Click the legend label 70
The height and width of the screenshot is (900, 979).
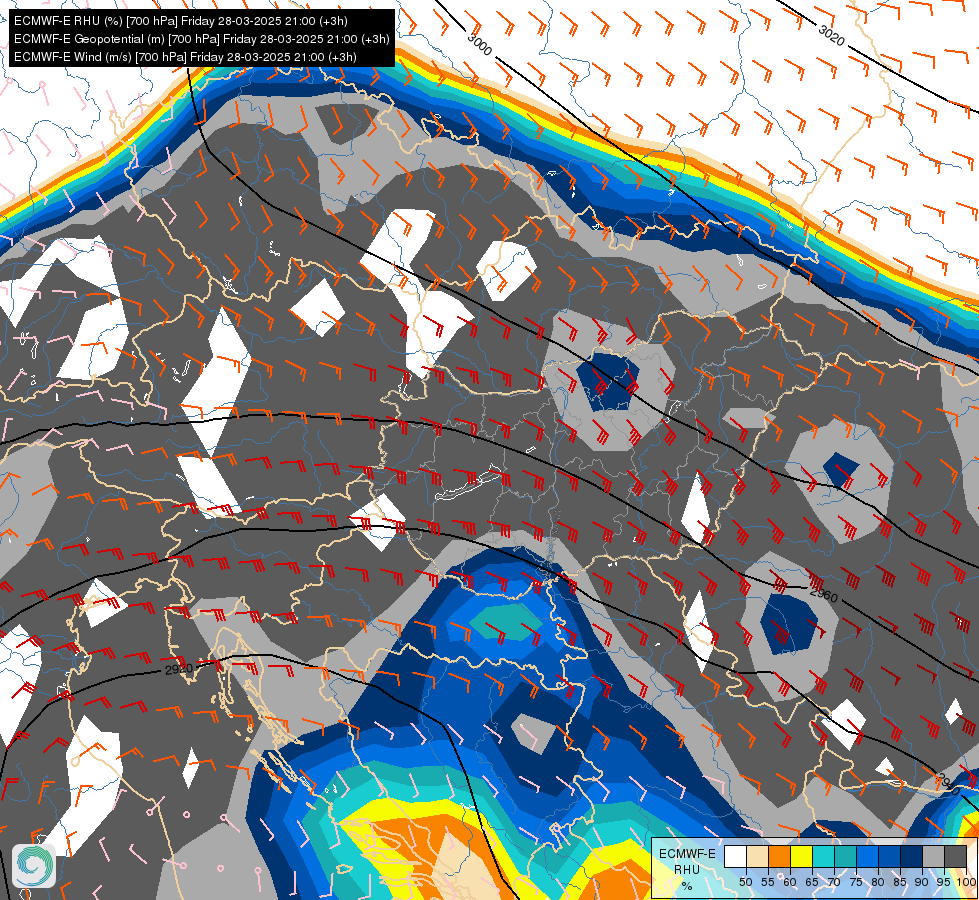[834, 882]
